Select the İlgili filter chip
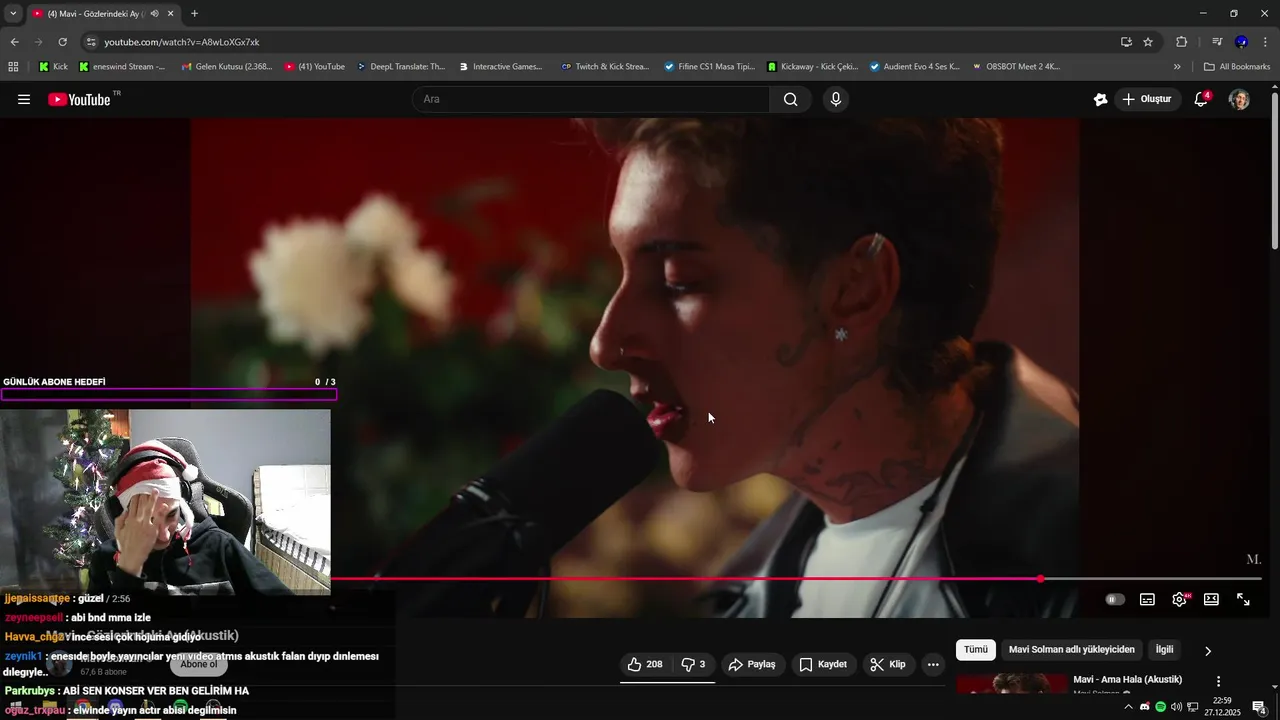1280x720 pixels. pos(1164,650)
